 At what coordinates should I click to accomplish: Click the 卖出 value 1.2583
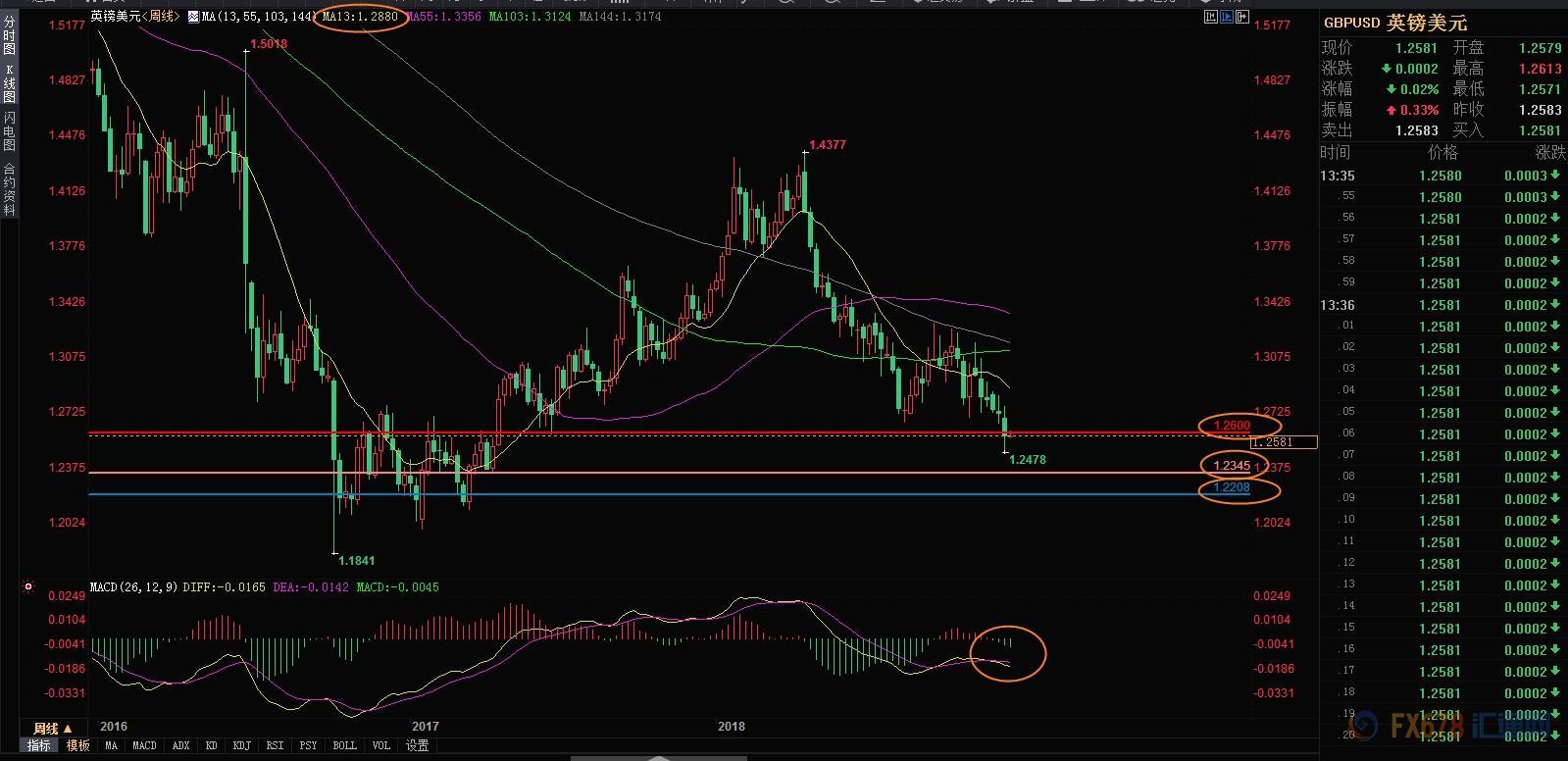(1416, 130)
